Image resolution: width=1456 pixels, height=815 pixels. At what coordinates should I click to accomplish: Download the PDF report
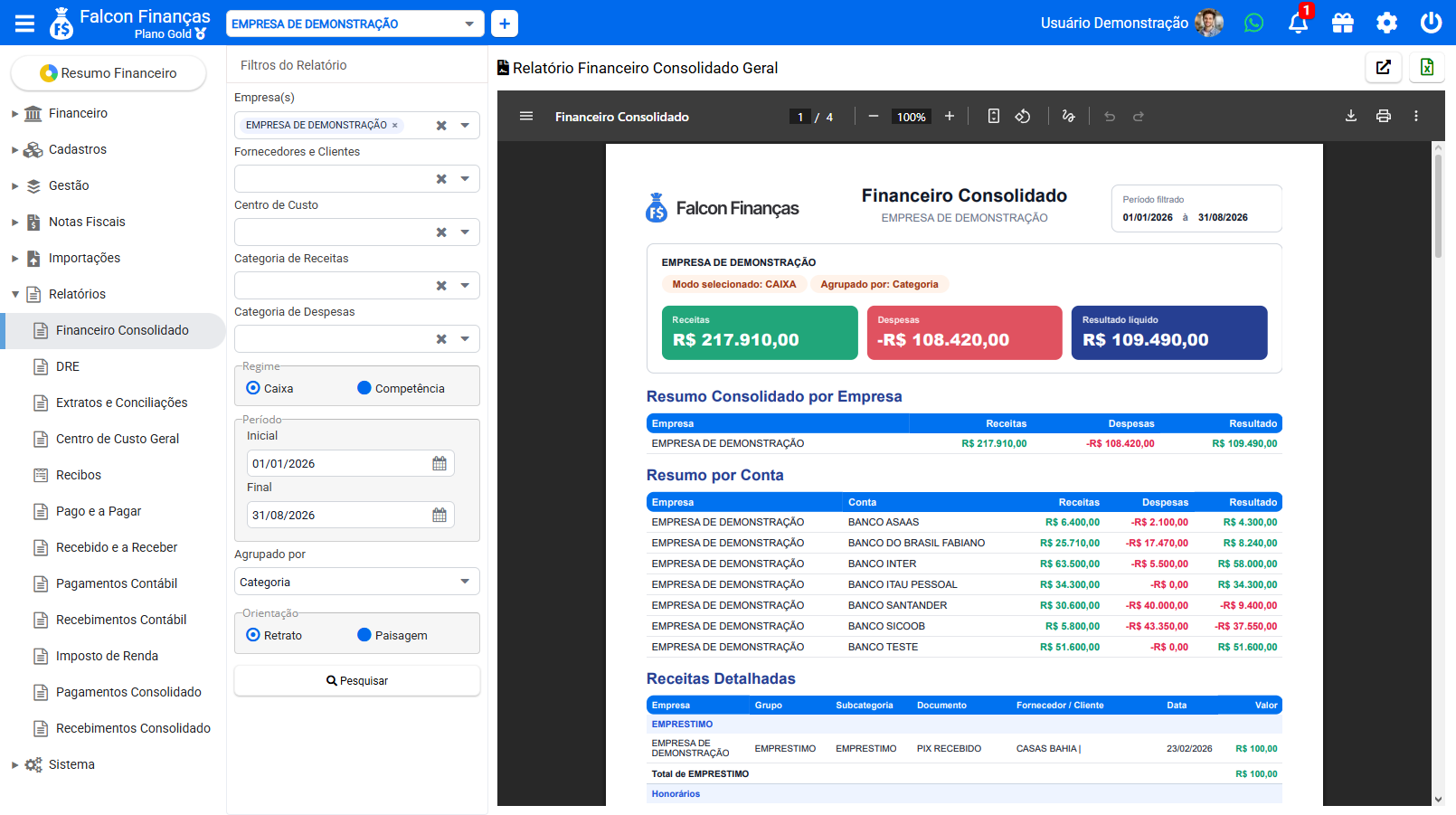pyautogui.click(x=1351, y=116)
